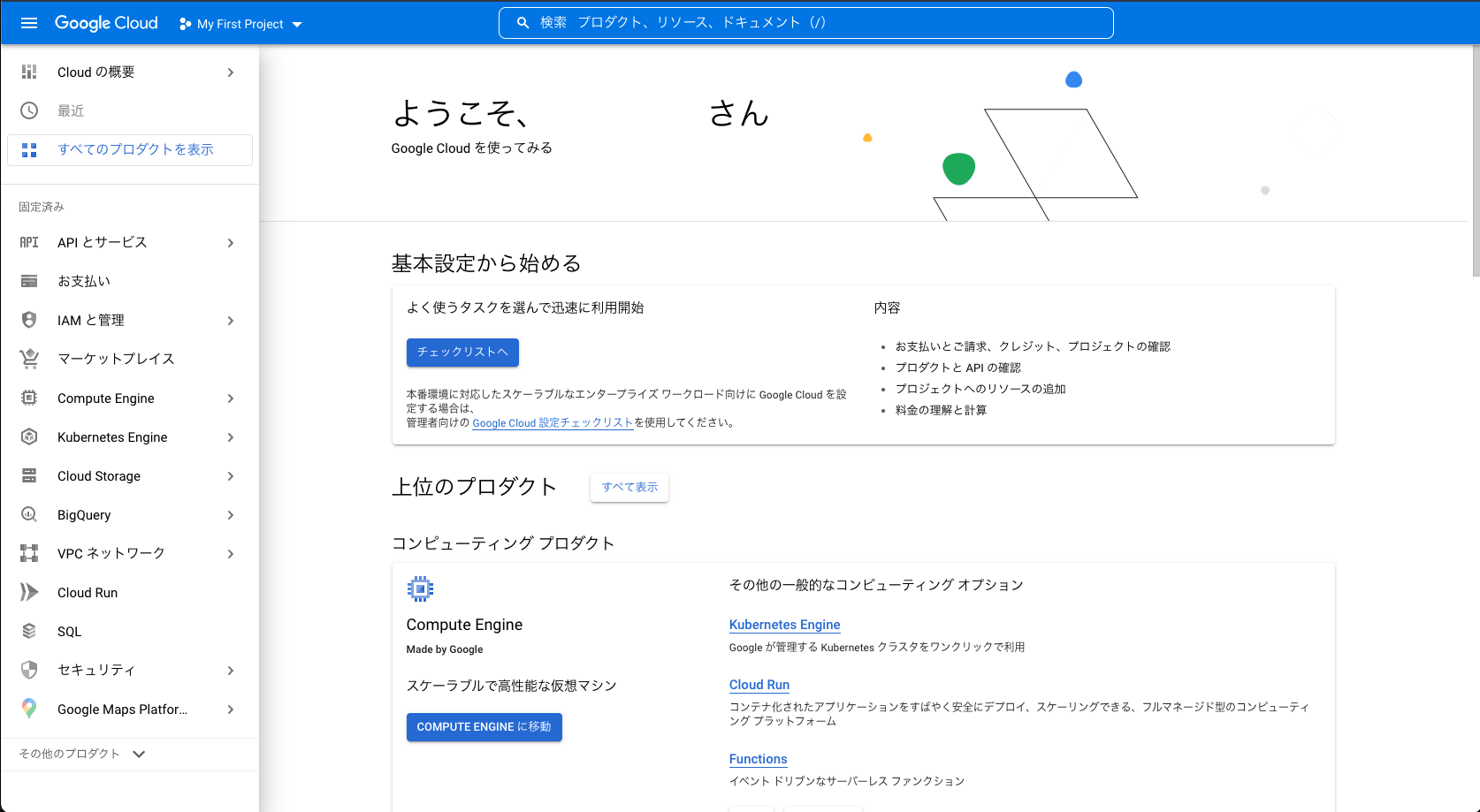Click the Google Maps Platform pin icon
Viewport: 1480px width, 812px height.
click(x=29, y=709)
